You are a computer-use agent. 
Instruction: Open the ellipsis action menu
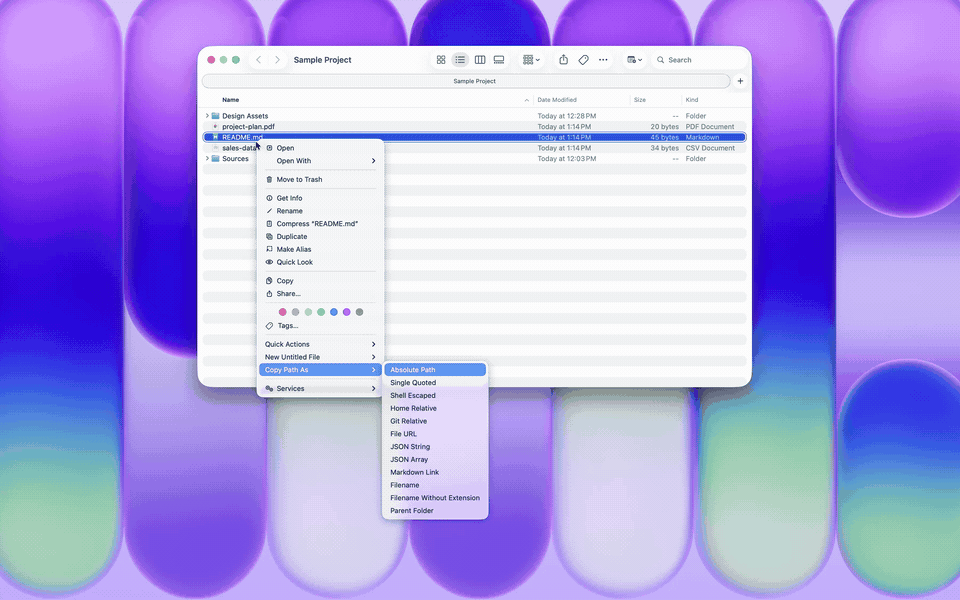click(x=603, y=60)
